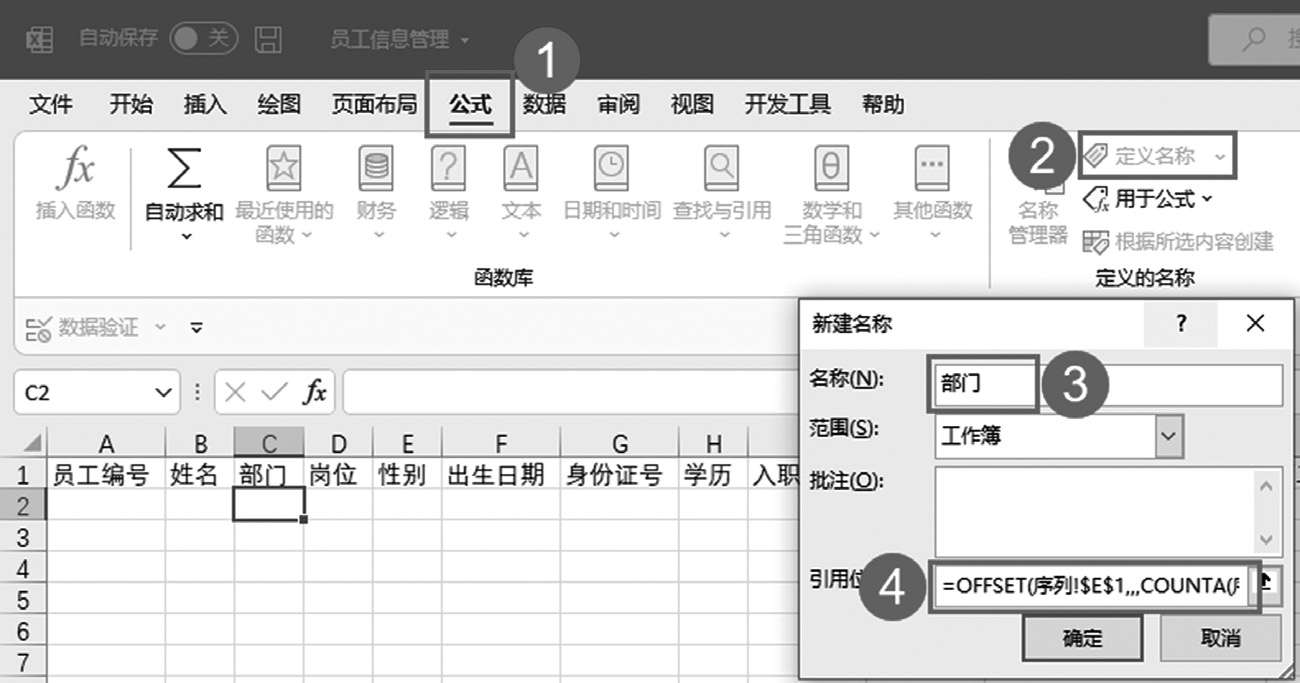The image size is (1300, 683).
Task: Expand the 定义名称 dropdown arrow
Action: click(1220, 157)
